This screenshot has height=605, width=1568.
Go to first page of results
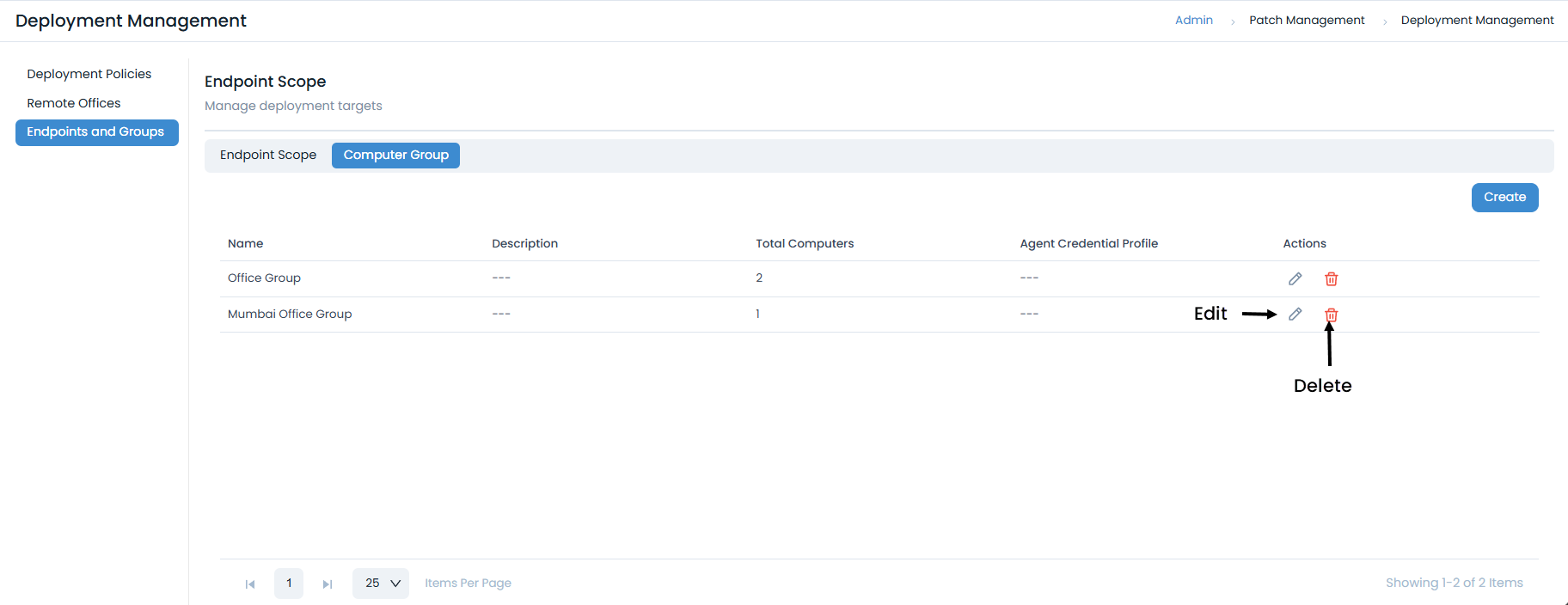pos(250,584)
